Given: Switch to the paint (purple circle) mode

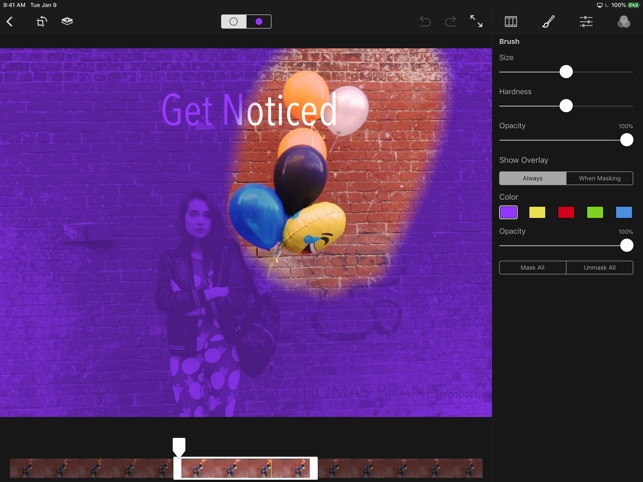Looking at the screenshot, I should click(x=259, y=21).
